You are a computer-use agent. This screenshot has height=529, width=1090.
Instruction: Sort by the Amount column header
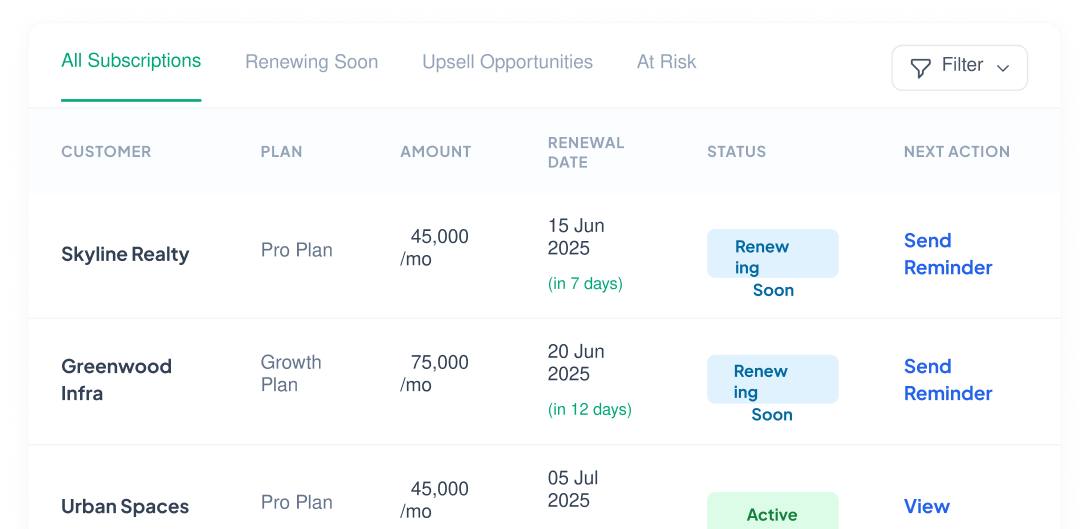pyautogui.click(x=436, y=152)
